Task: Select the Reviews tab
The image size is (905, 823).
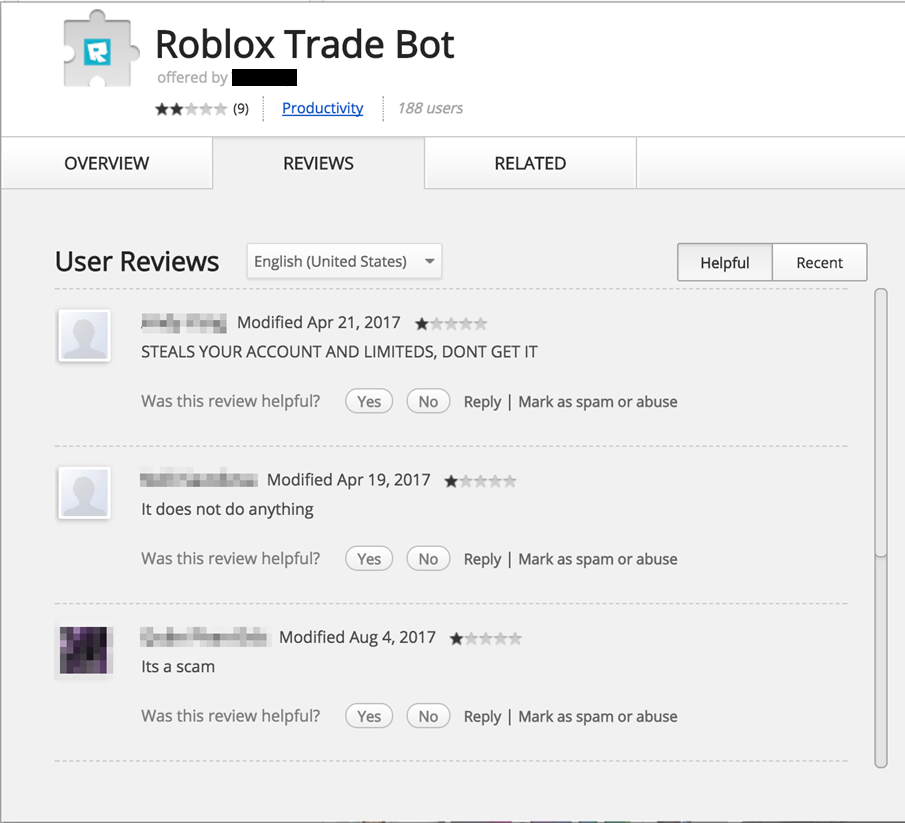Action: coord(319,163)
